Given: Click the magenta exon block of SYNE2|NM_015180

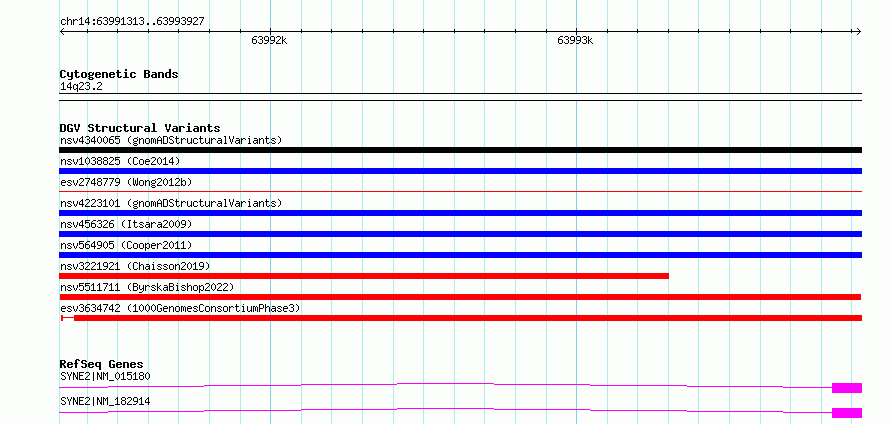Looking at the screenshot, I should coord(847,388).
